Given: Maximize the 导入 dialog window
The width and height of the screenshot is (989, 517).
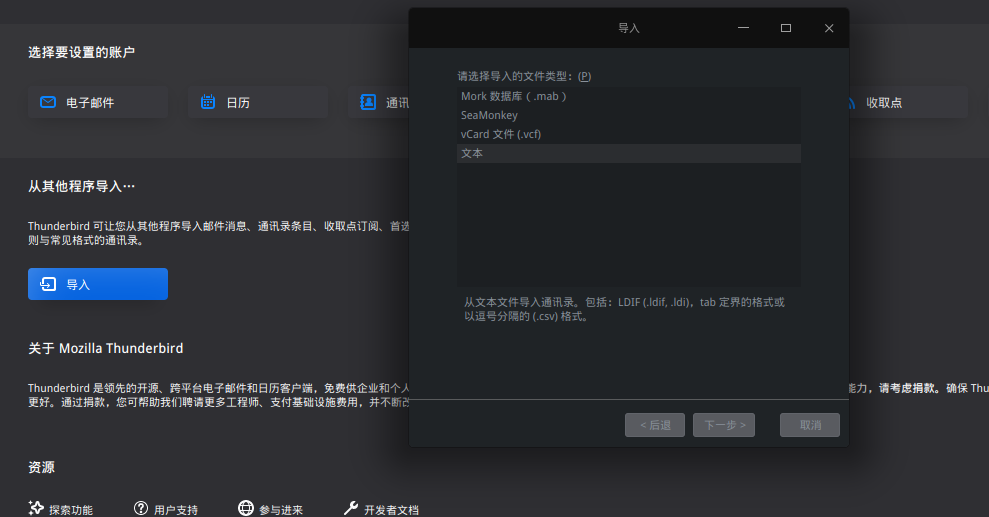Looking at the screenshot, I should (786, 28).
